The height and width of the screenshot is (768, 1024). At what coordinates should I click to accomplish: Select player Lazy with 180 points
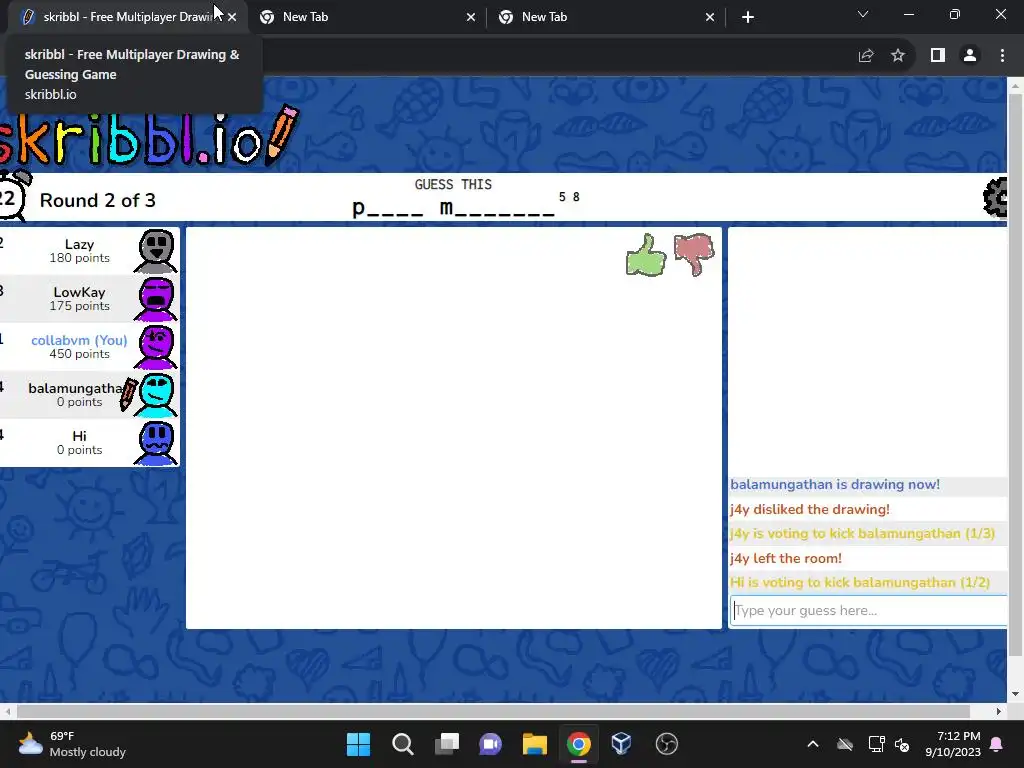point(89,251)
